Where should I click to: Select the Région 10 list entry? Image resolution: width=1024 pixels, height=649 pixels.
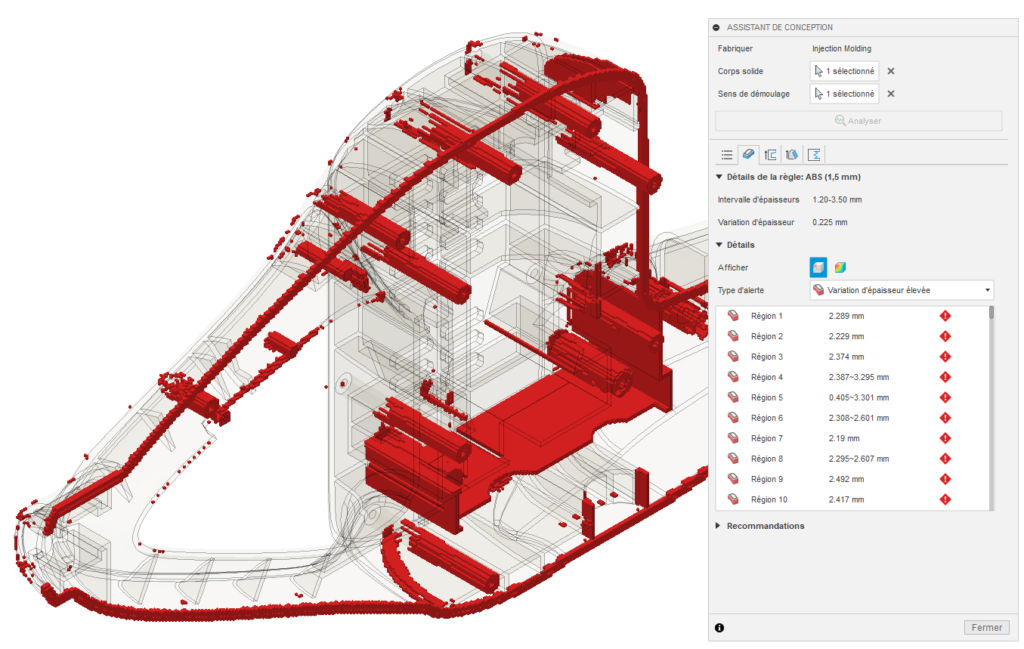click(769, 499)
